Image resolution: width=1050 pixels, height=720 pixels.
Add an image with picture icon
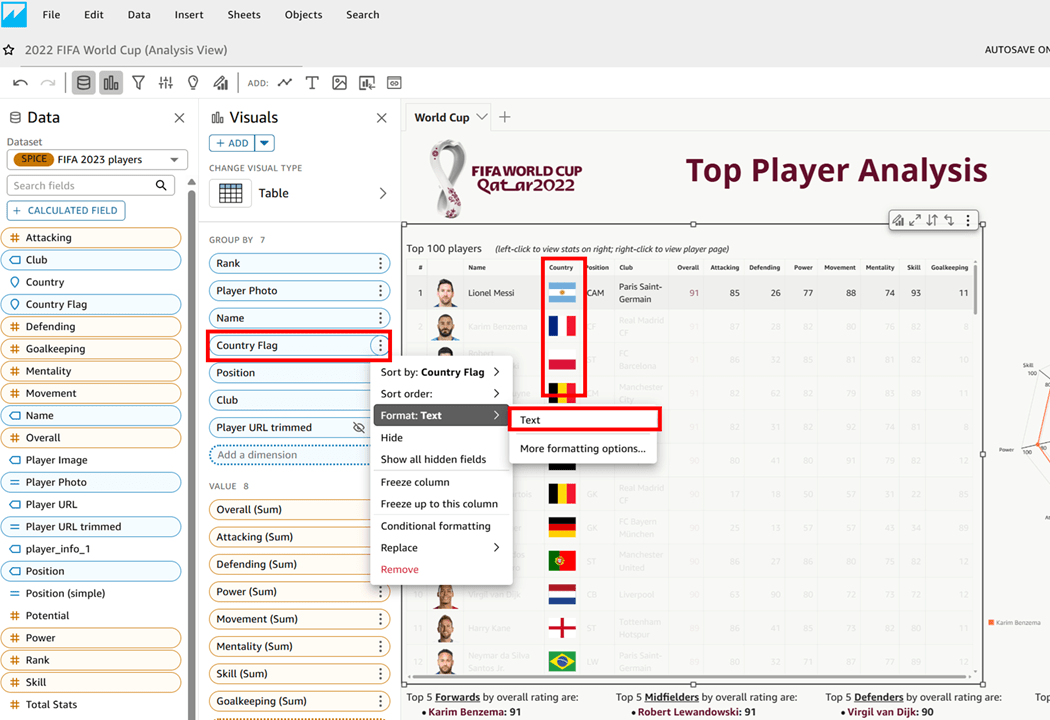340,83
